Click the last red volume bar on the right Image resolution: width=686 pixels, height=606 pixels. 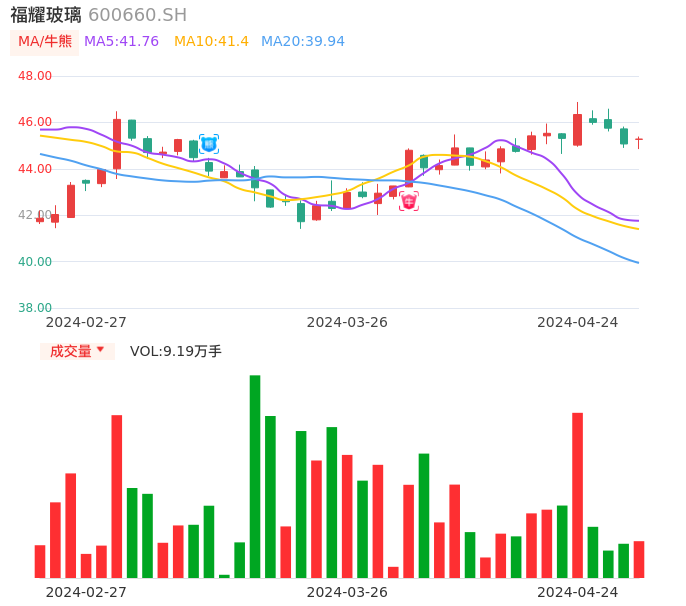click(639, 560)
